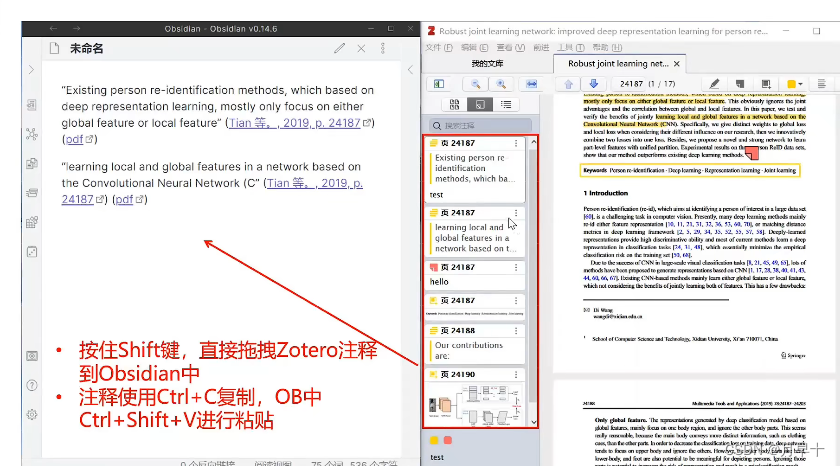The width and height of the screenshot is (840, 466).
Task: Open Zotero 帮助 (H) menu
Action: tap(607, 47)
